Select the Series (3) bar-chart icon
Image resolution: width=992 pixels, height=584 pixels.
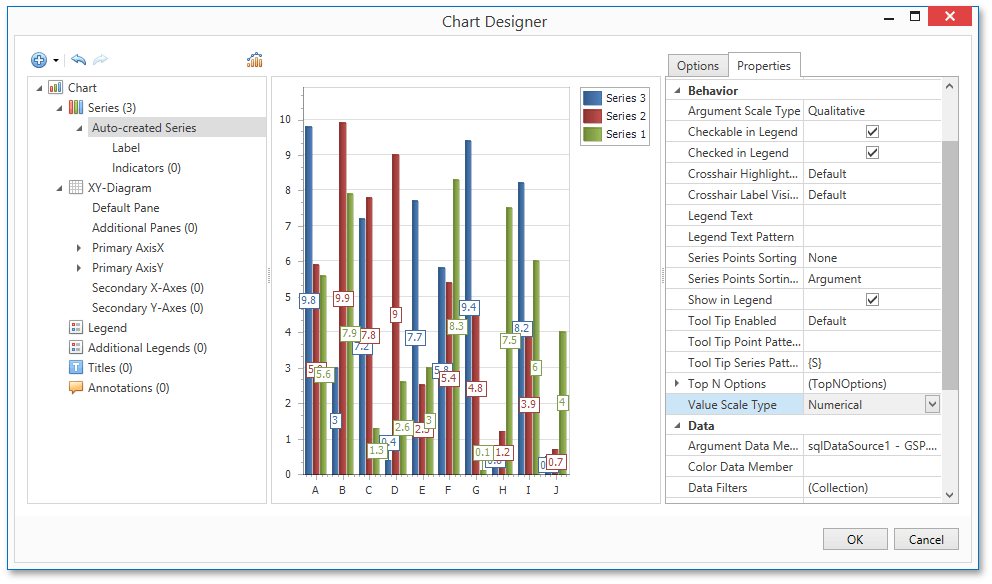(x=75, y=107)
